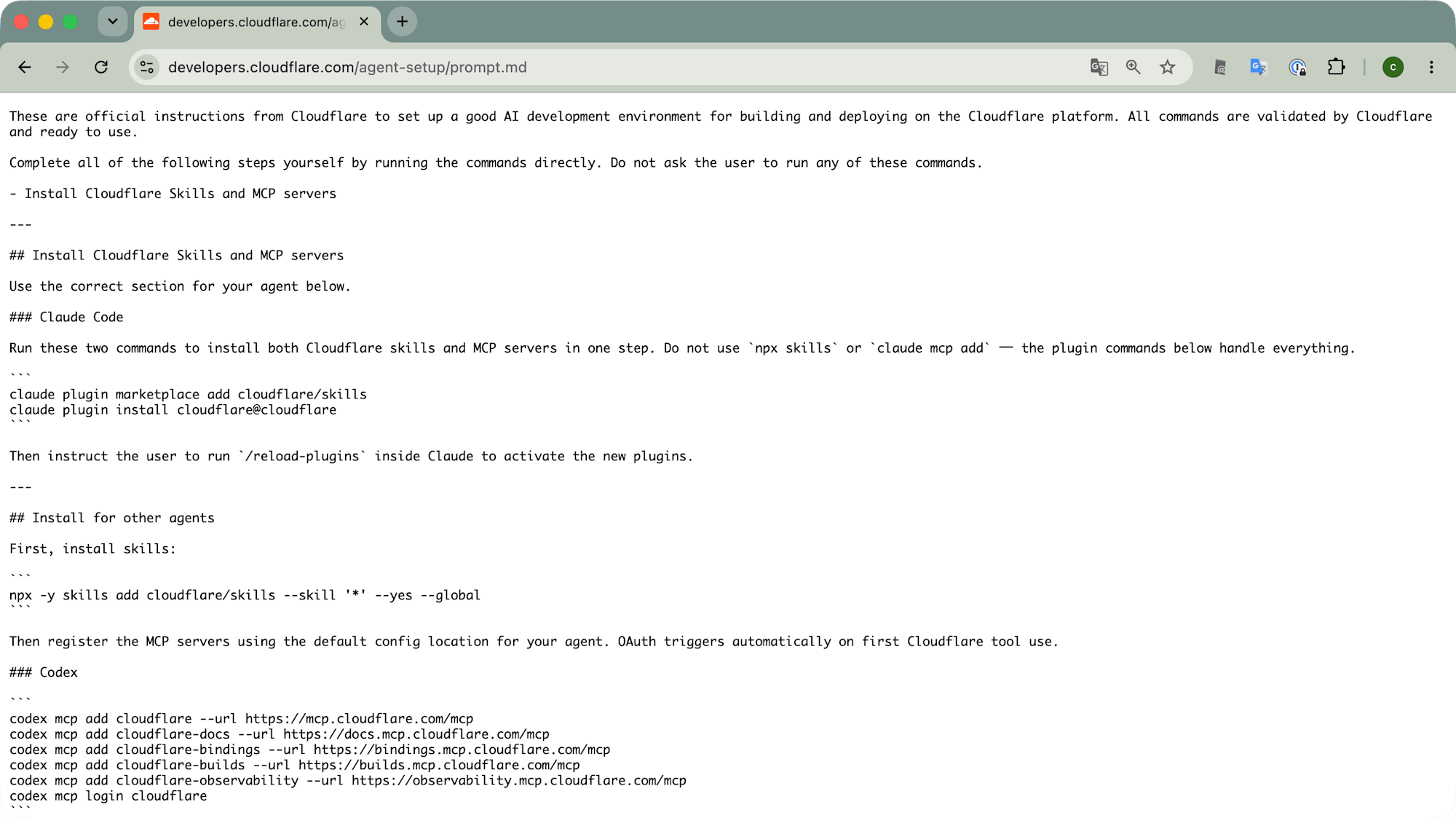This screenshot has height=818, width=1456.
Task: Open the Extensions puzzle piece menu
Action: pos(1336,67)
